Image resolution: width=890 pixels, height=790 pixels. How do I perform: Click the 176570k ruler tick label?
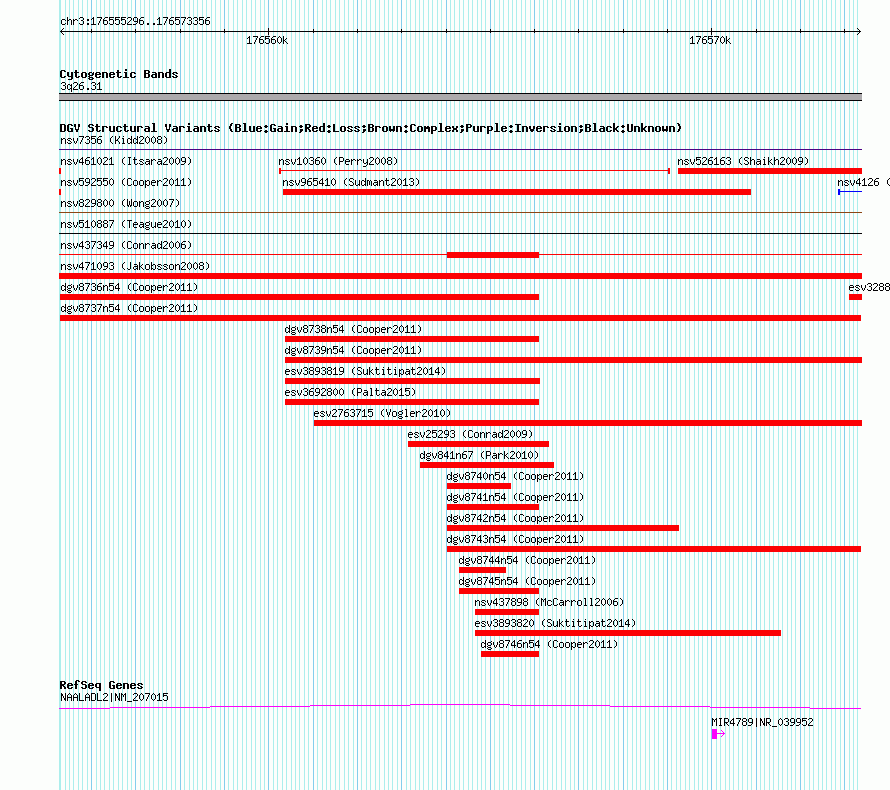710,41
